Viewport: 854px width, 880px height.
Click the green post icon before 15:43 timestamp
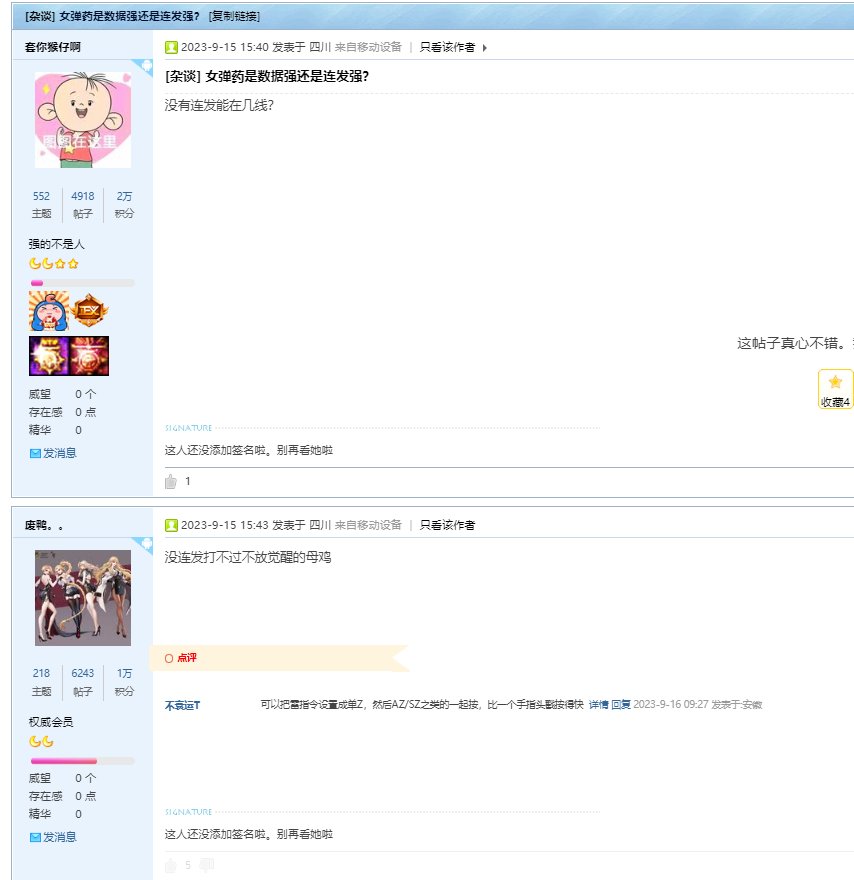[x=171, y=525]
